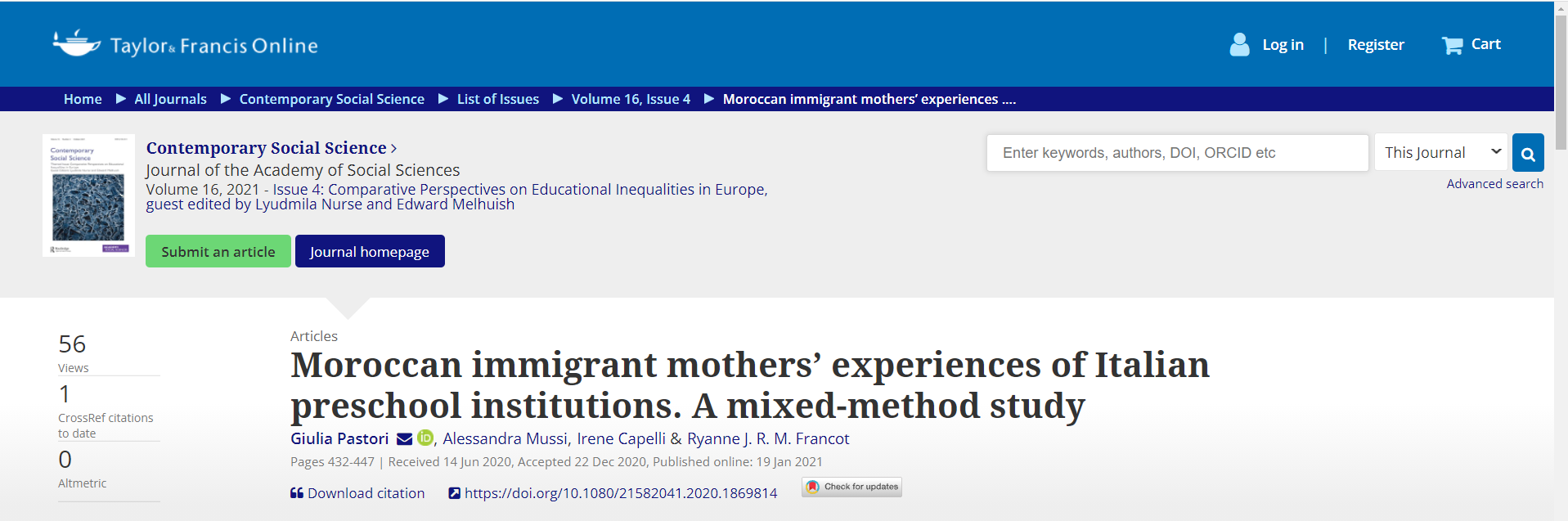Open the shopping cart icon
This screenshot has width=1568, height=521.
pos(1452,45)
